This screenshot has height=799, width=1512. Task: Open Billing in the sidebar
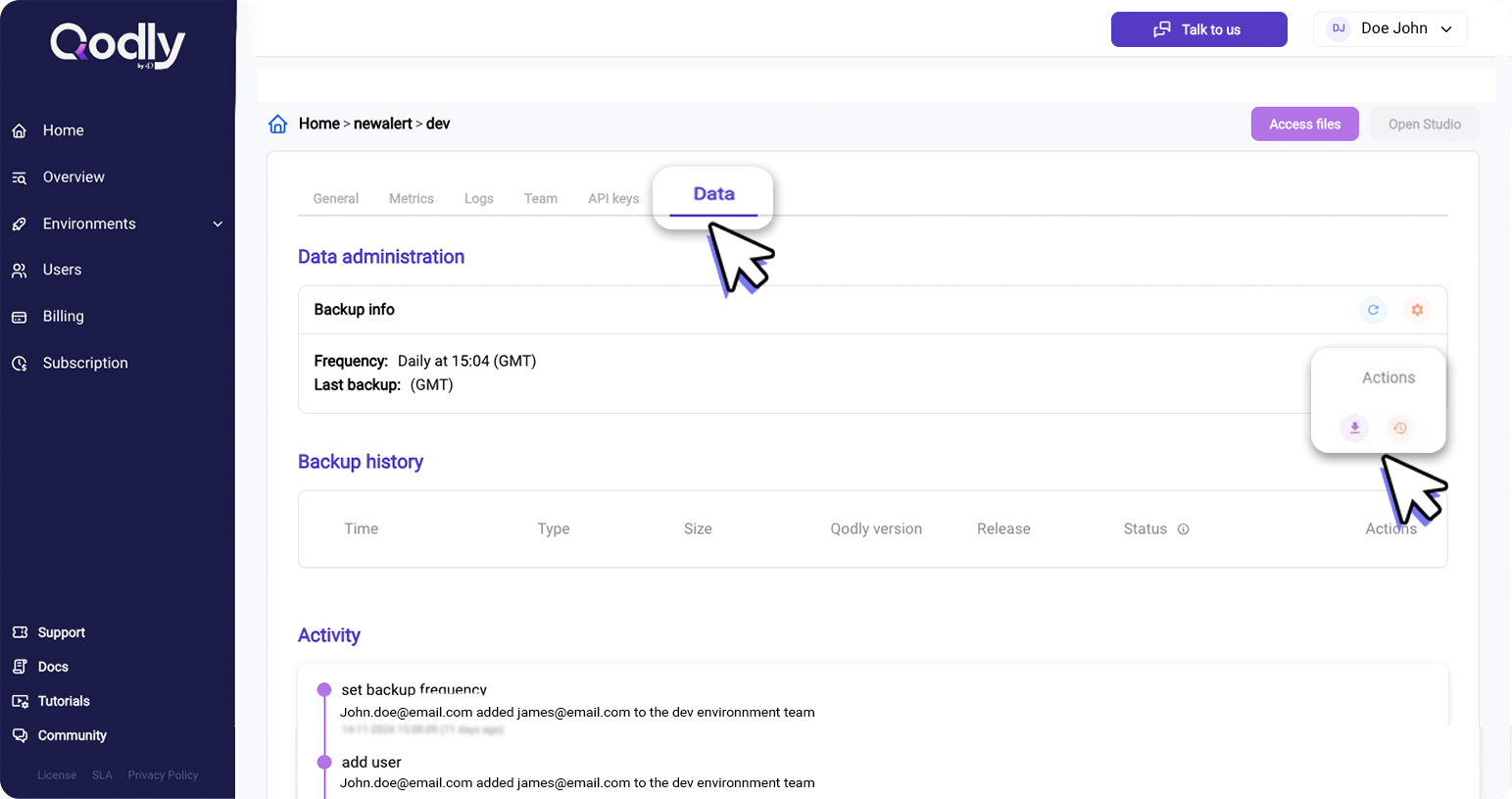pos(63,317)
